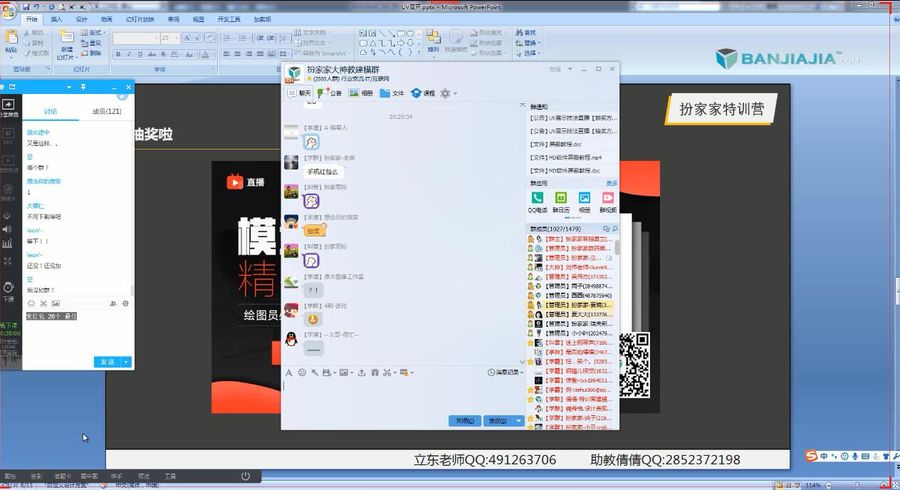Open font size dropdown in PowerPoint ribbon
Image resolution: width=900 pixels, height=490 pixels.
point(177,38)
